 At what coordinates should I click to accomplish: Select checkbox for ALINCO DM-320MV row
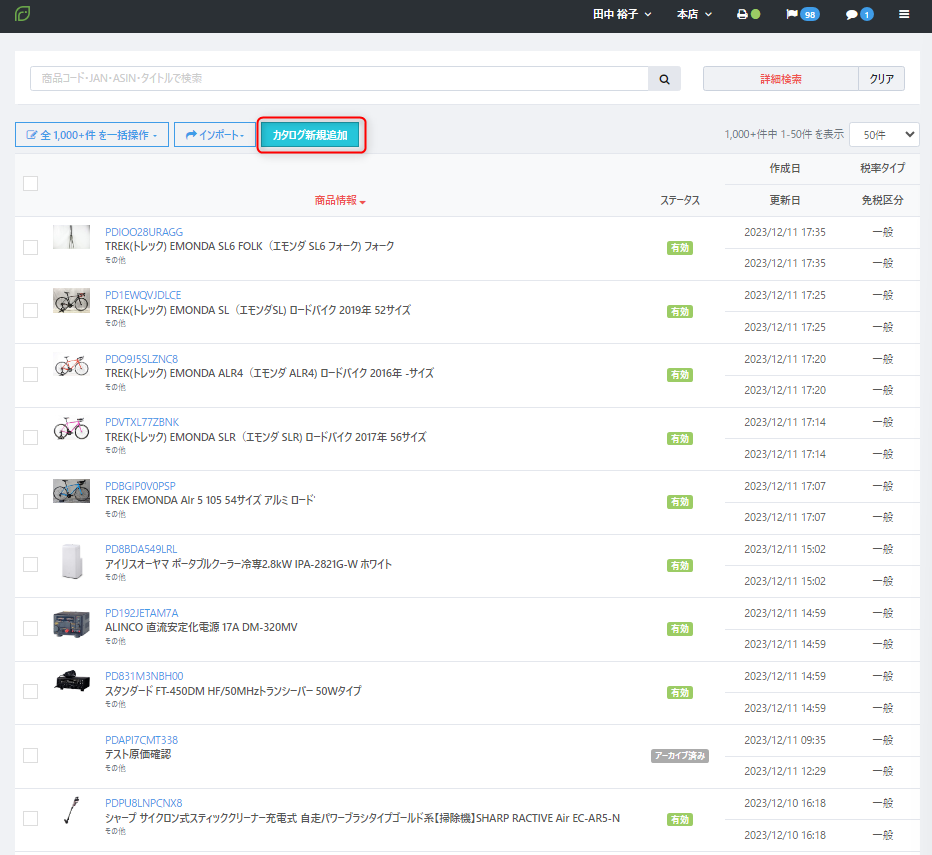coord(30,628)
